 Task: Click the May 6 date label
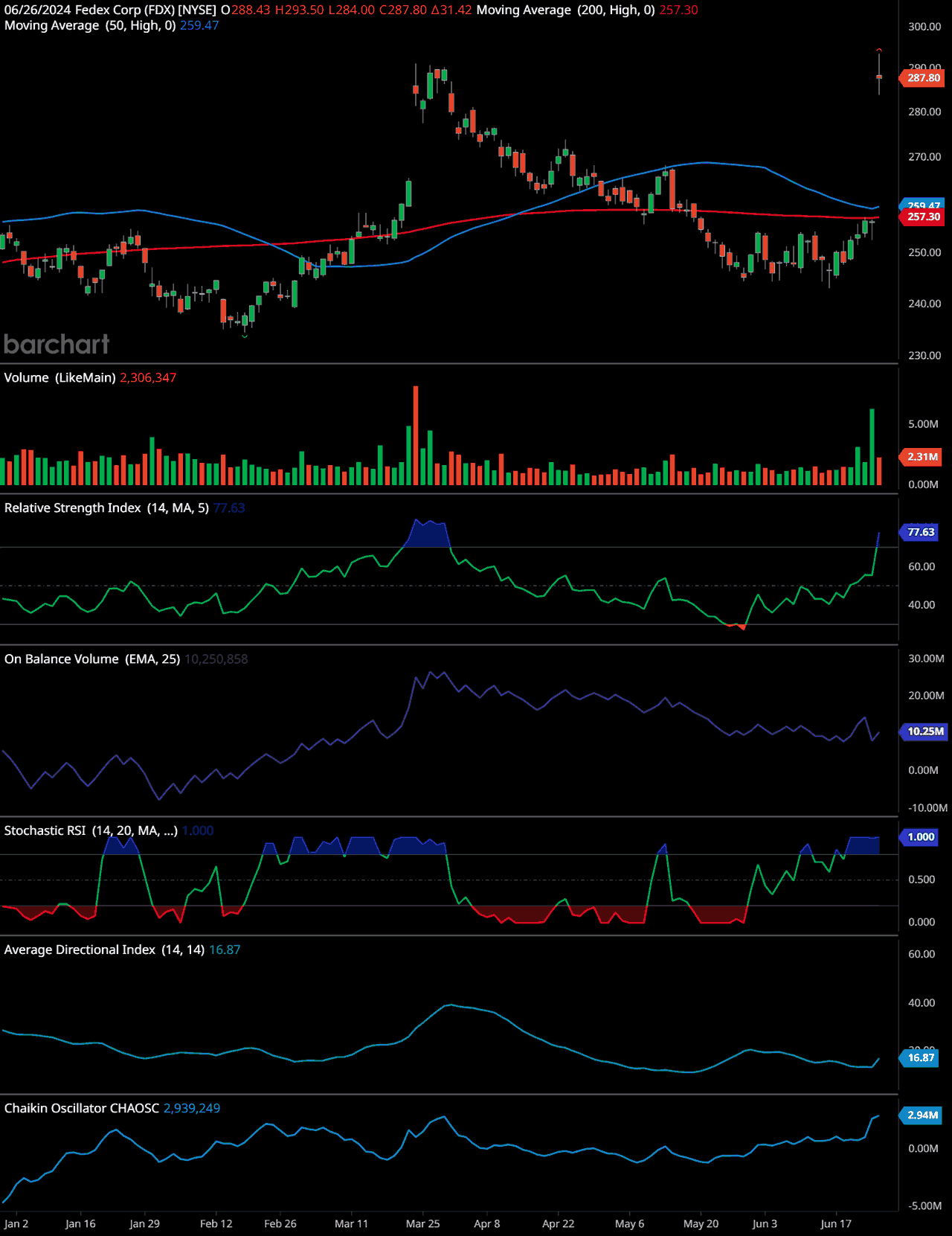point(629,1223)
